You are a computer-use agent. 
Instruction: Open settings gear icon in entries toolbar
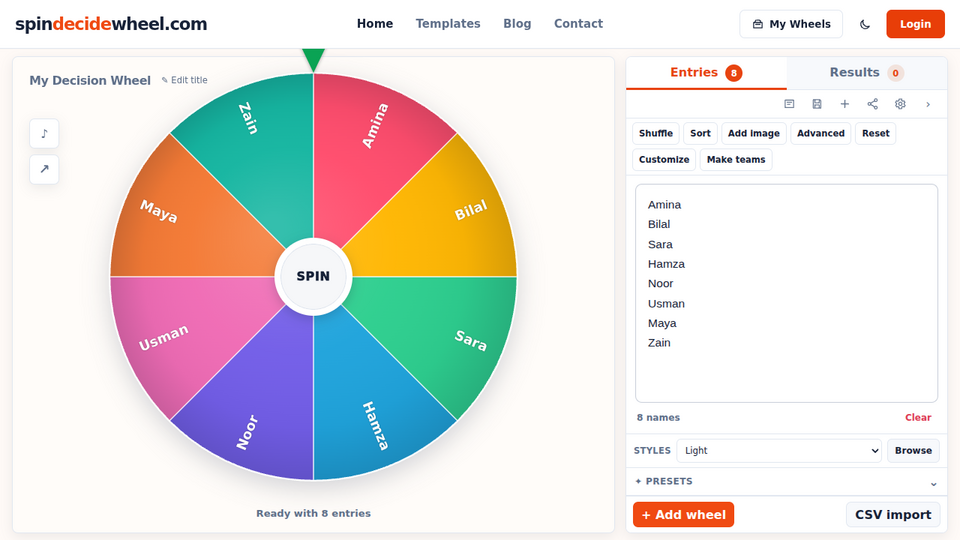pos(900,104)
